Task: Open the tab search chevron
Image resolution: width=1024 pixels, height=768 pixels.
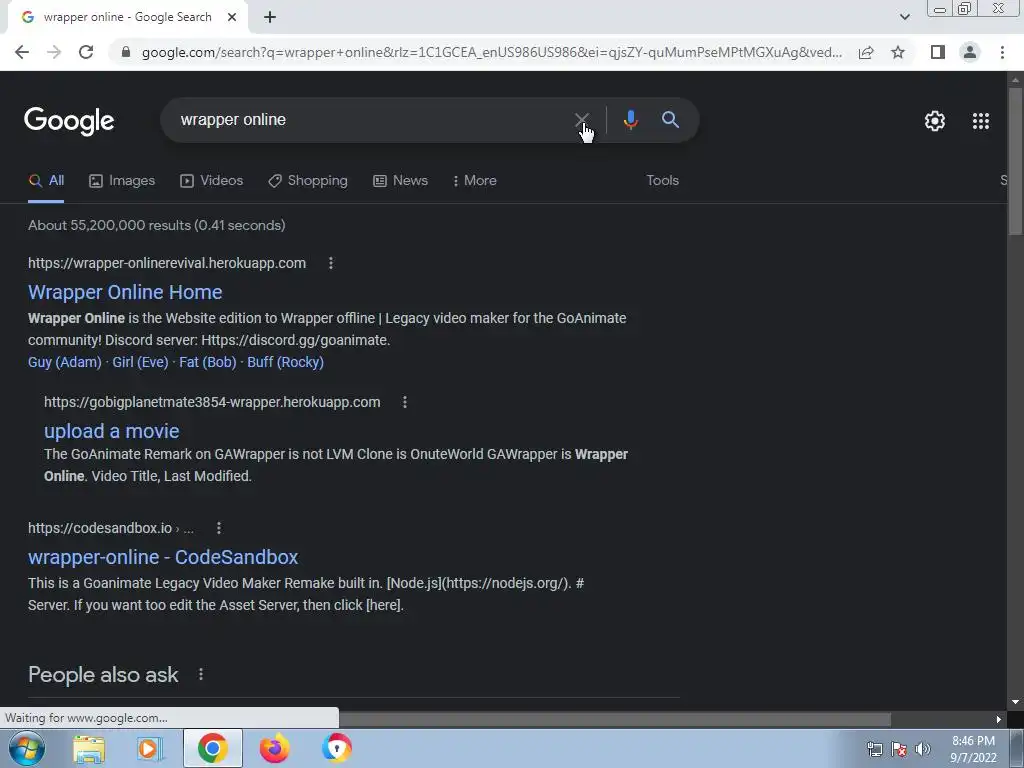Action: tap(904, 17)
